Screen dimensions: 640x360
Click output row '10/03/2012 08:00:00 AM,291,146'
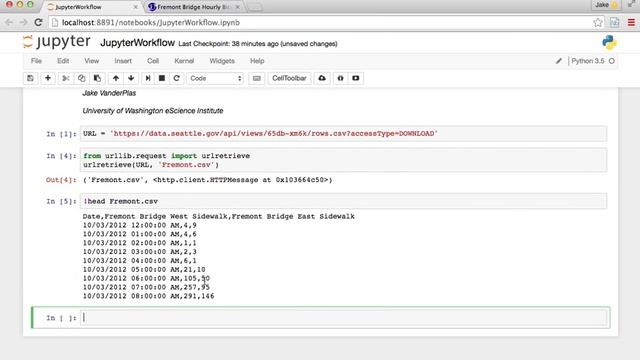pos(148,296)
